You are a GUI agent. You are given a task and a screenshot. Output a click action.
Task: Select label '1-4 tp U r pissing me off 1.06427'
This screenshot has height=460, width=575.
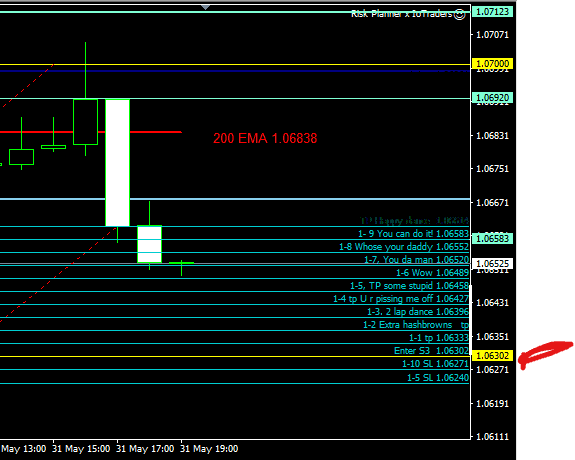pyautogui.click(x=401, y=299)
